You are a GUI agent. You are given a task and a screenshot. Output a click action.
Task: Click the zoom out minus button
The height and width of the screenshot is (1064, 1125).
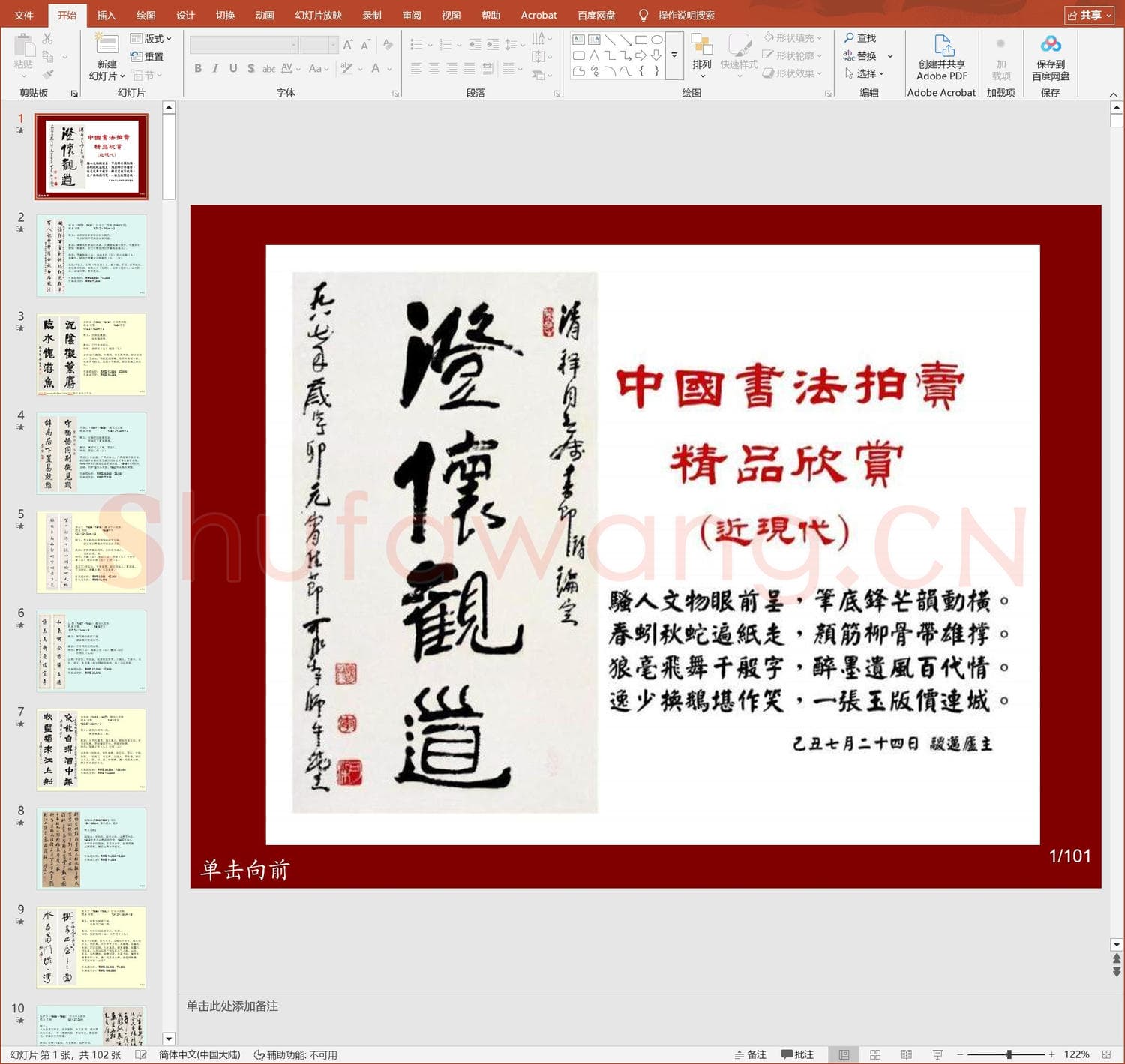[960, 1054]
